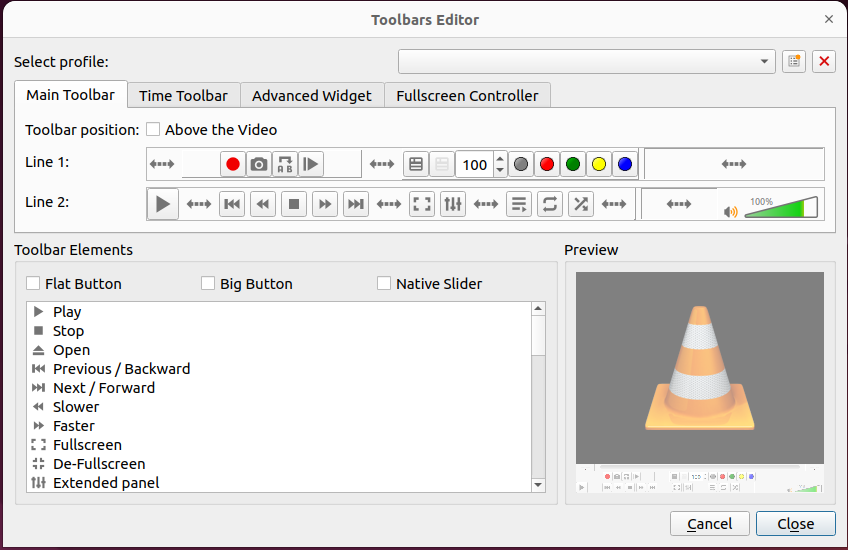The width and height of the screenshot is (848, 550).
Task: Click the red Record button in Line 1
Action: [233, 164]
